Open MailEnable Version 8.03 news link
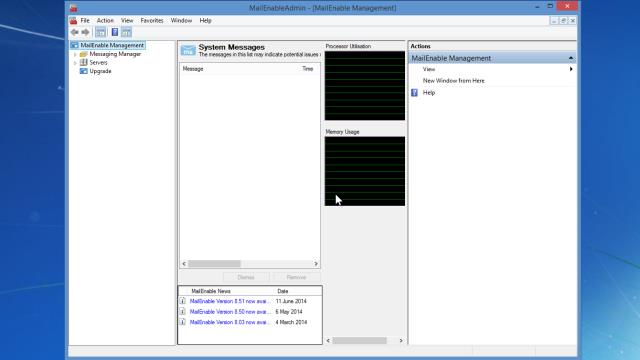 (230, 322)
